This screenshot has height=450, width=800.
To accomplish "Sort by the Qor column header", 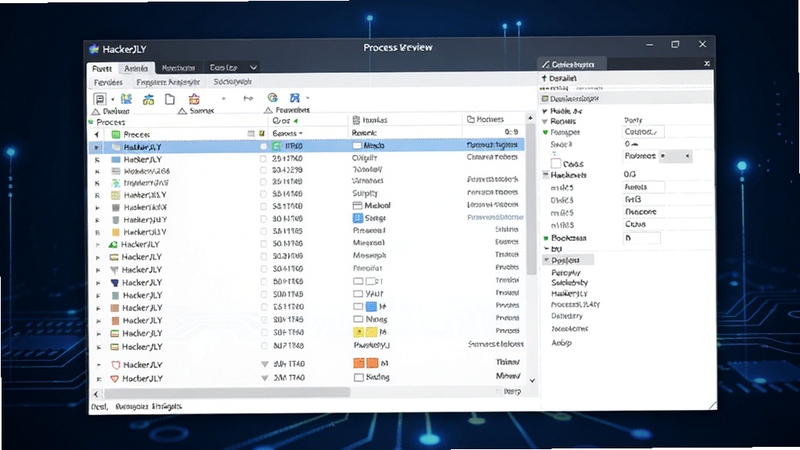I will 281,121.
